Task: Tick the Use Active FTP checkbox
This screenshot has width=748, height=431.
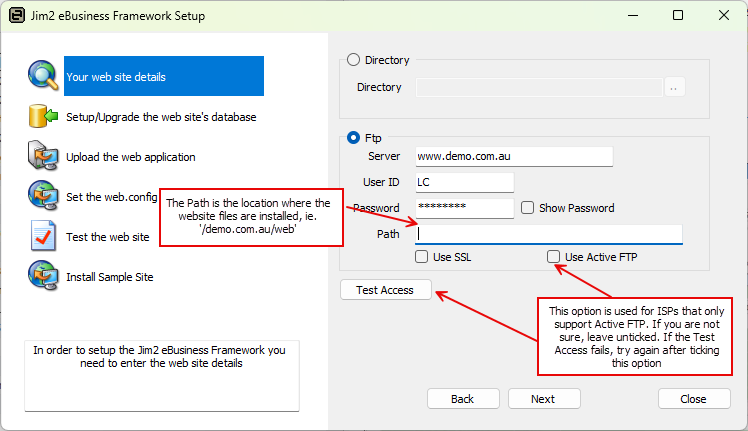Action: (553, 257)
